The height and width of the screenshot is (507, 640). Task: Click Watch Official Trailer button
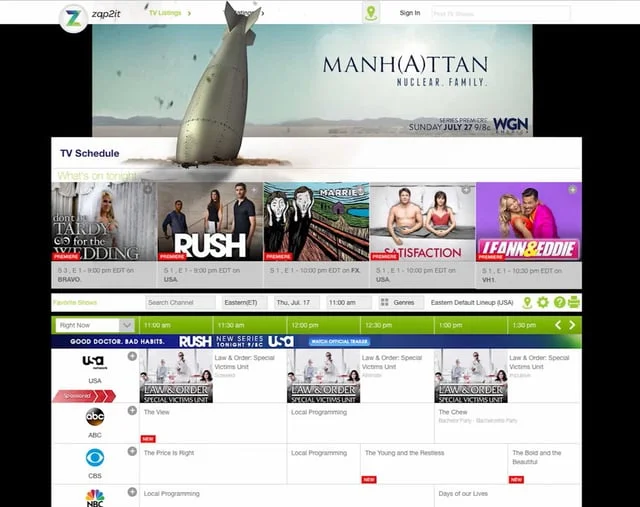click(x=339, y=341)
